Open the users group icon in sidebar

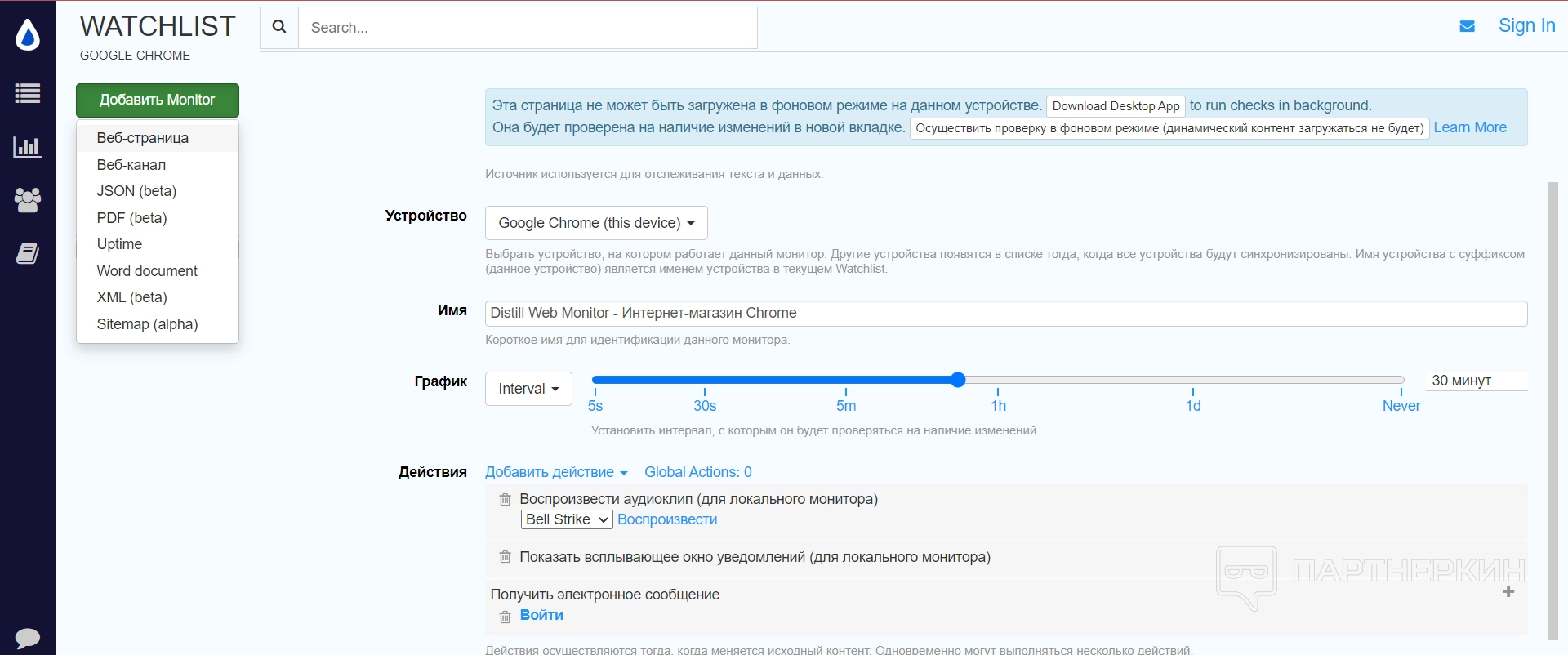tap(28, 200)
